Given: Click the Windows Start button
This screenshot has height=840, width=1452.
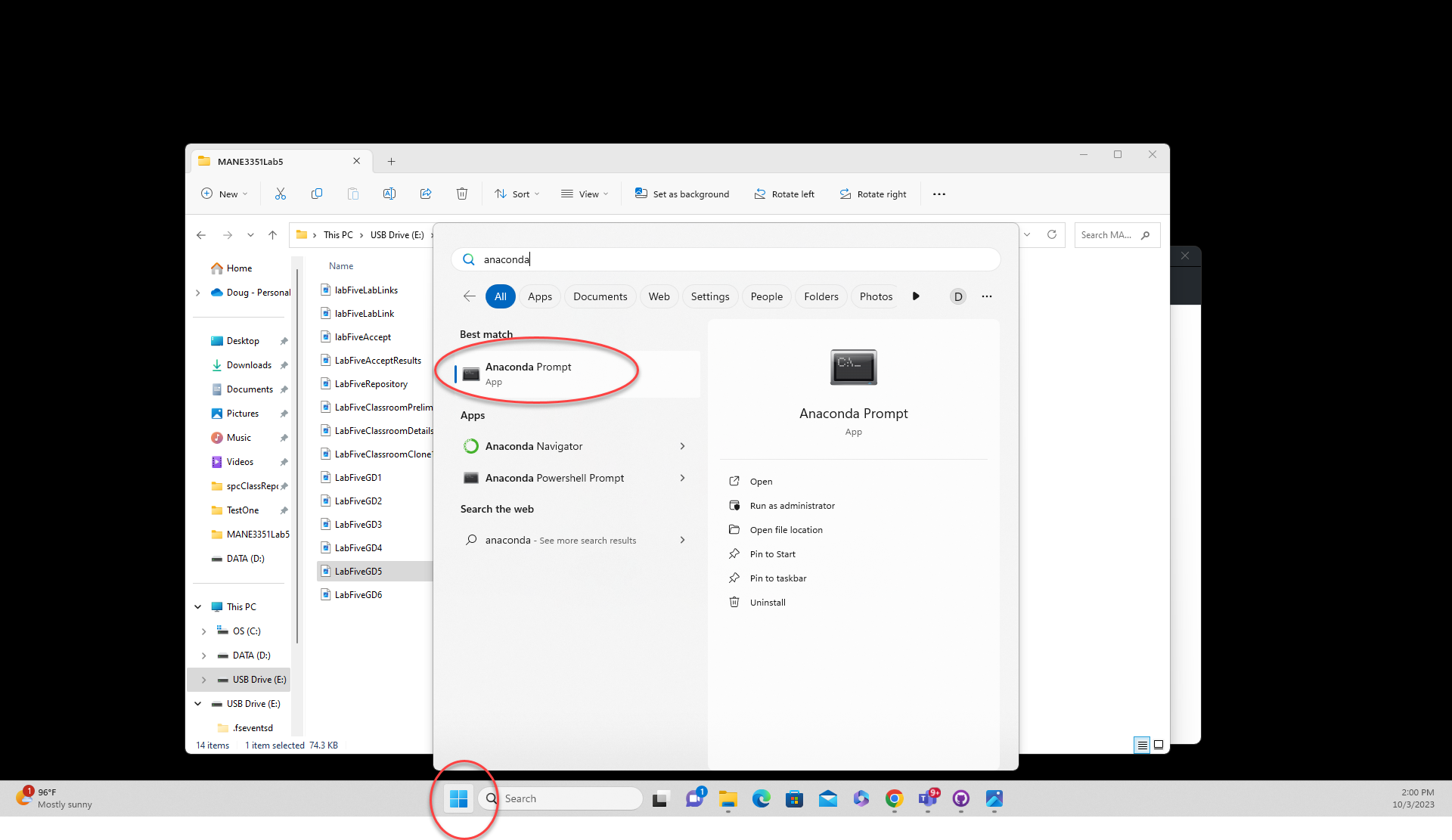Looking at the screenshot, I should tap(458, 798).
